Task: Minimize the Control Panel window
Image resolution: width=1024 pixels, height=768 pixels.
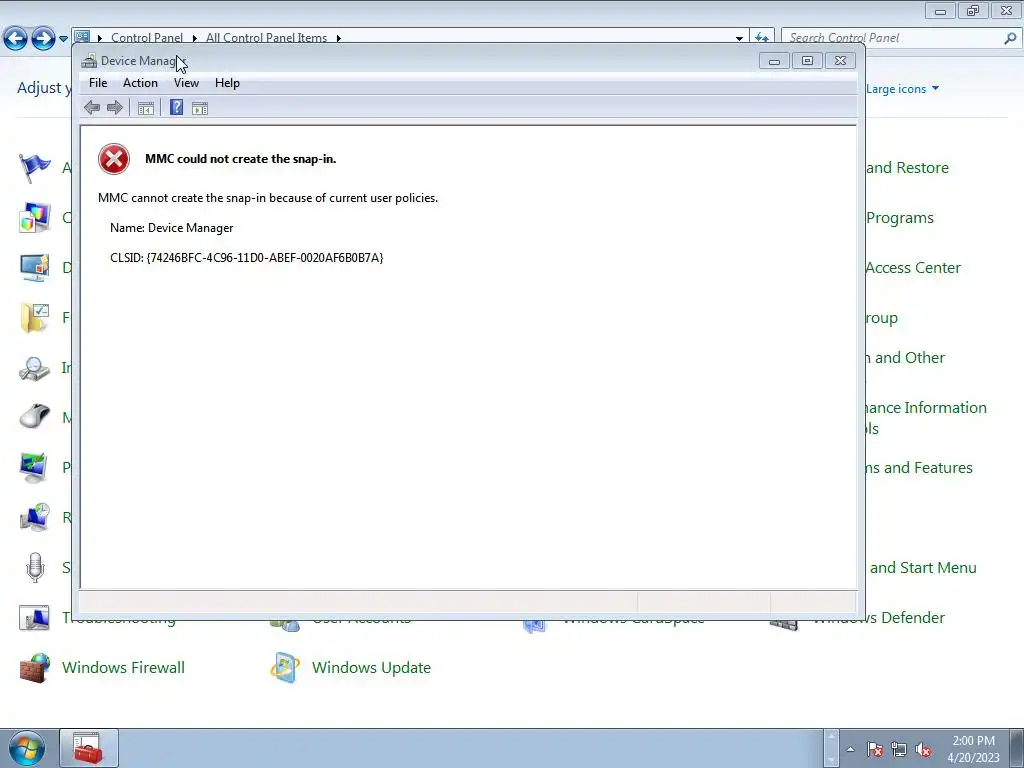Action: click(940, 11)
